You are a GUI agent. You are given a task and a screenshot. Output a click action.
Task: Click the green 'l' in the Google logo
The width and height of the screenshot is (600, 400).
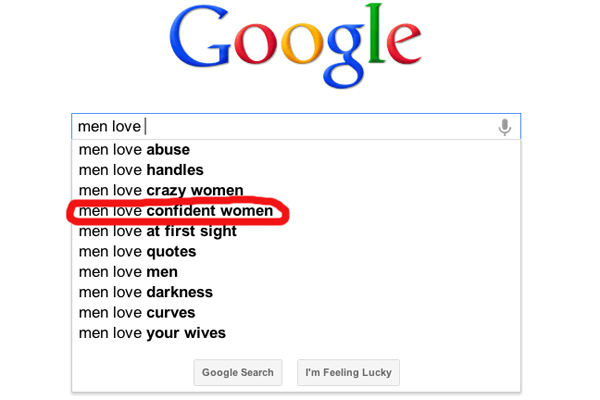click(375, 33)
